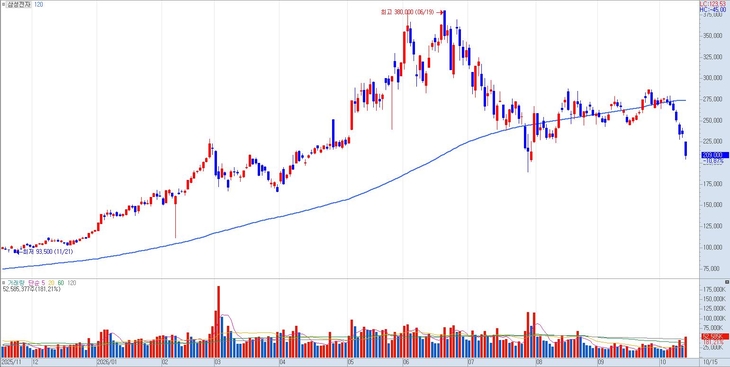The height and width of the screenshot is (367, 730).
Task: Click the 175,000K volume axis label
Action: tap(714, 290)
